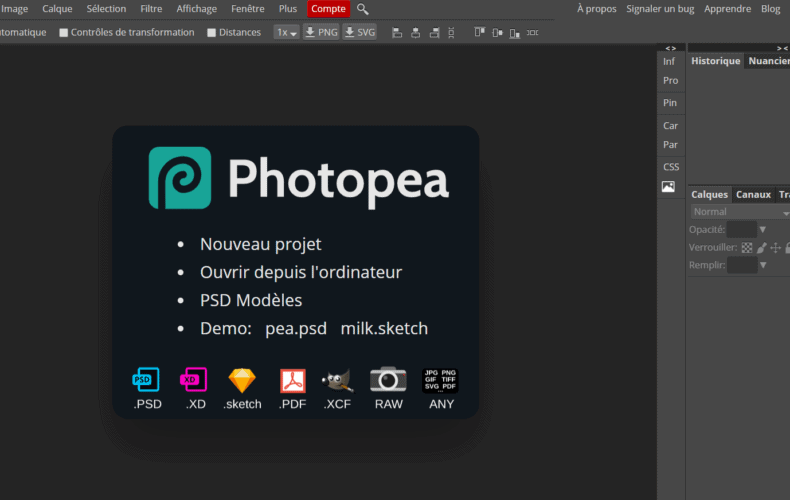Click the red Compte button

coord(328,9)
